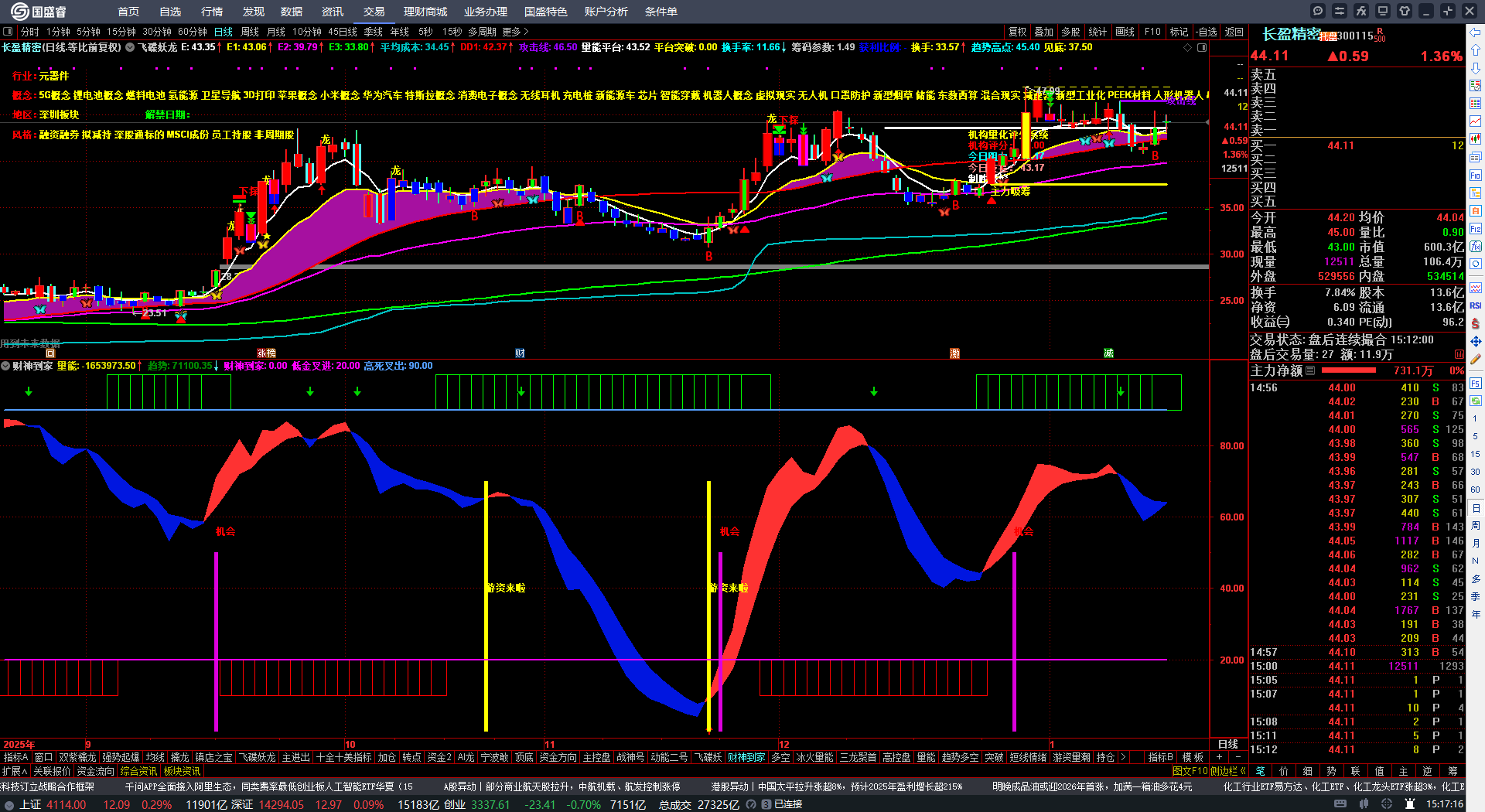Screen dimensions: 1485x812
Task: Click the -自选 remove from watchlist button
Action: [1207, 32]
